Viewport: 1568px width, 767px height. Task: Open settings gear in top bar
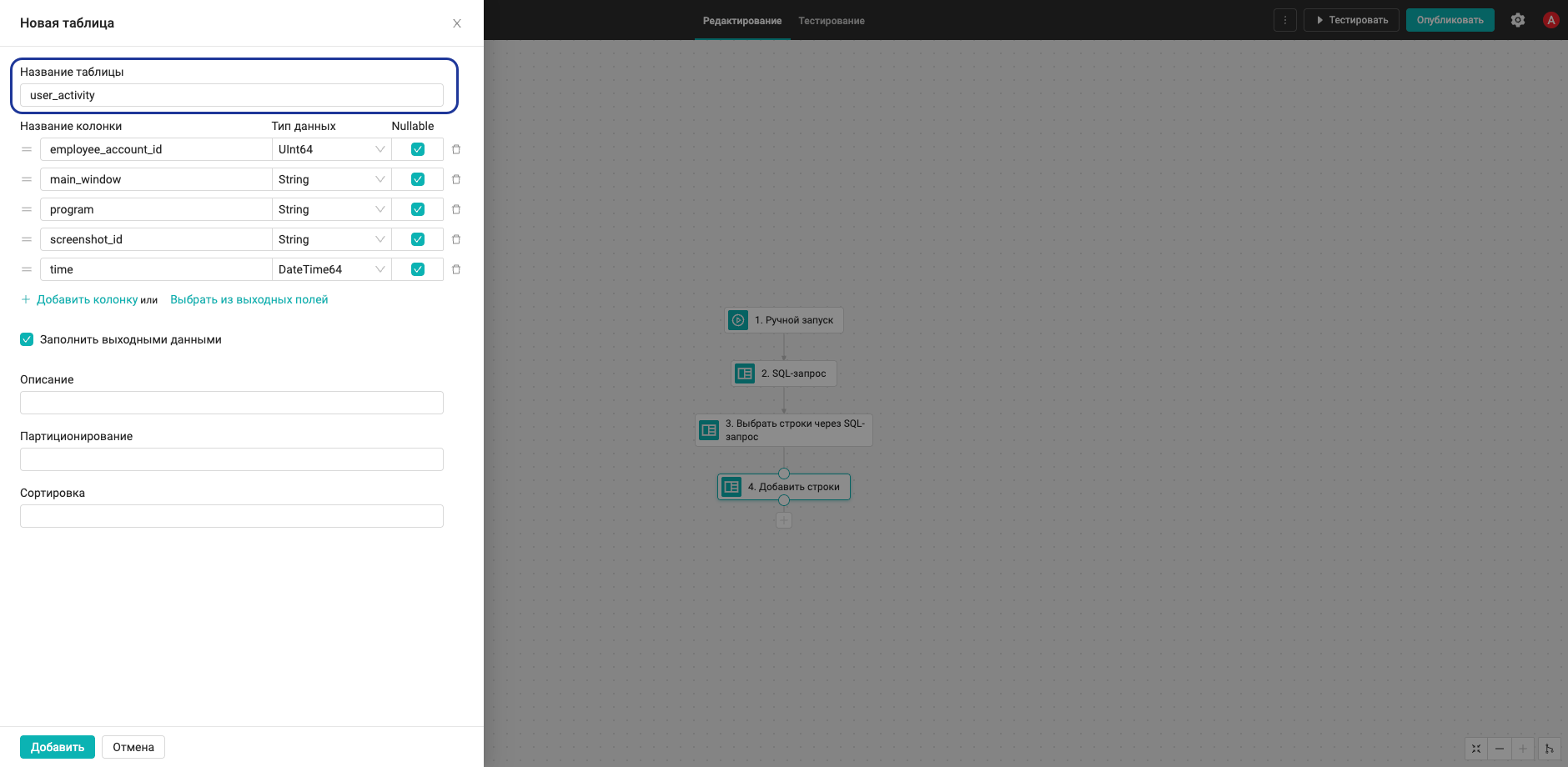coord(1518,20)
